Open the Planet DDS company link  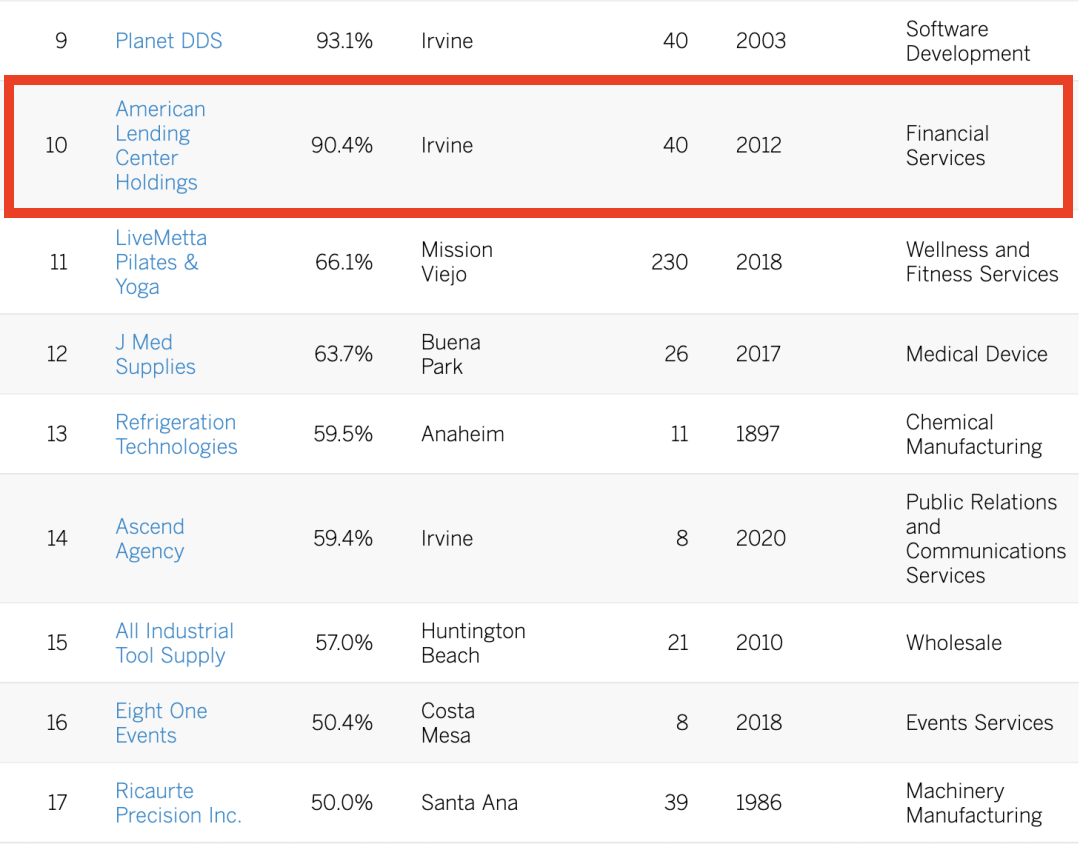pos(168,41)
